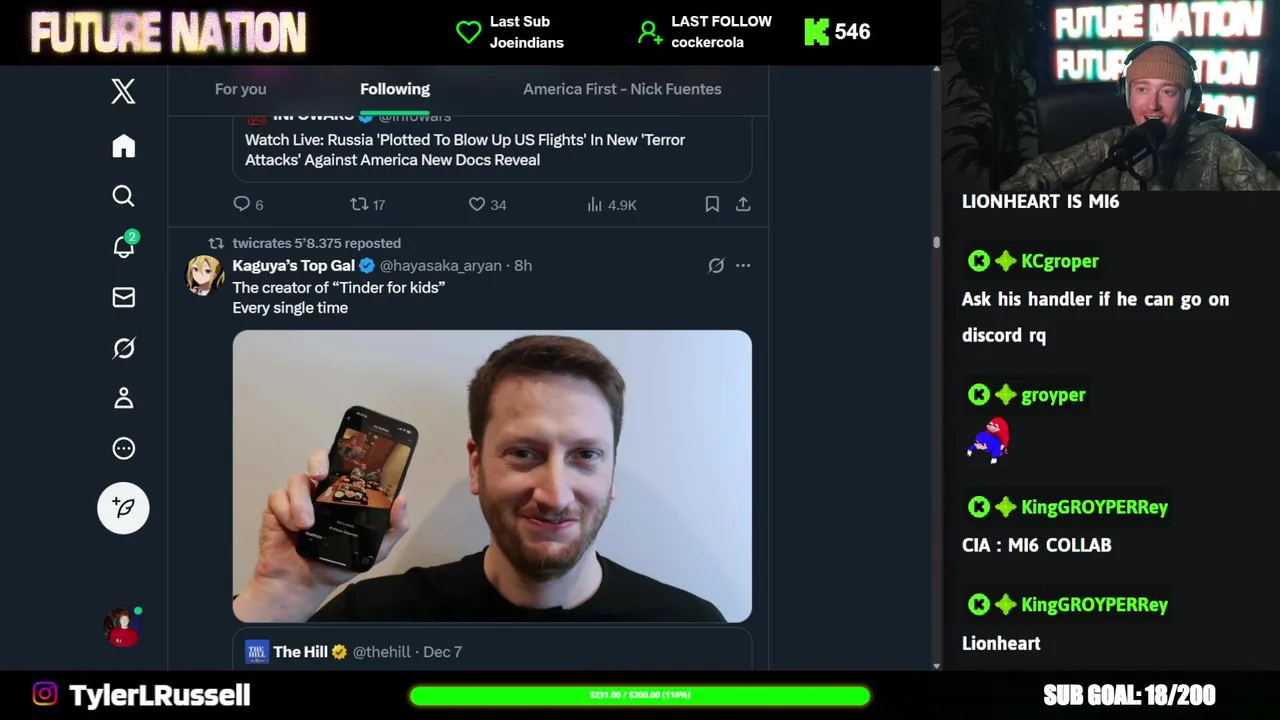The height and width of the screenshot is (720, 1280).
Task: Share the Infowars post
Action: point(743,204)
